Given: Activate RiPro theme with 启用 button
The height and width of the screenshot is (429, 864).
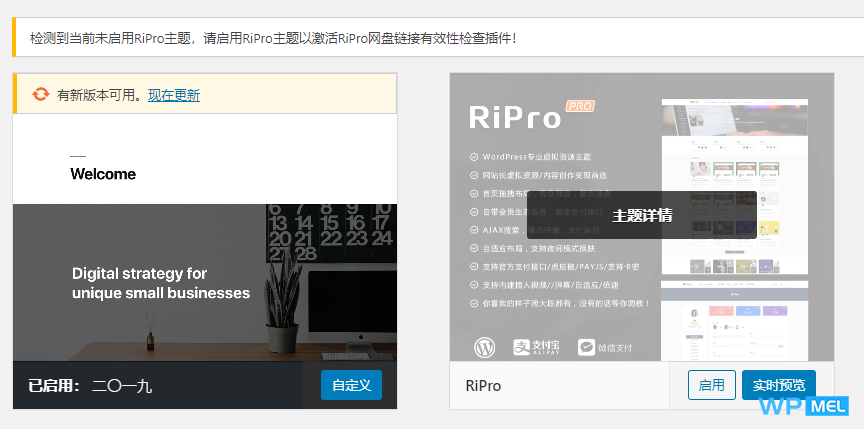Looking at the screenshot, I should tap(711, 385).
